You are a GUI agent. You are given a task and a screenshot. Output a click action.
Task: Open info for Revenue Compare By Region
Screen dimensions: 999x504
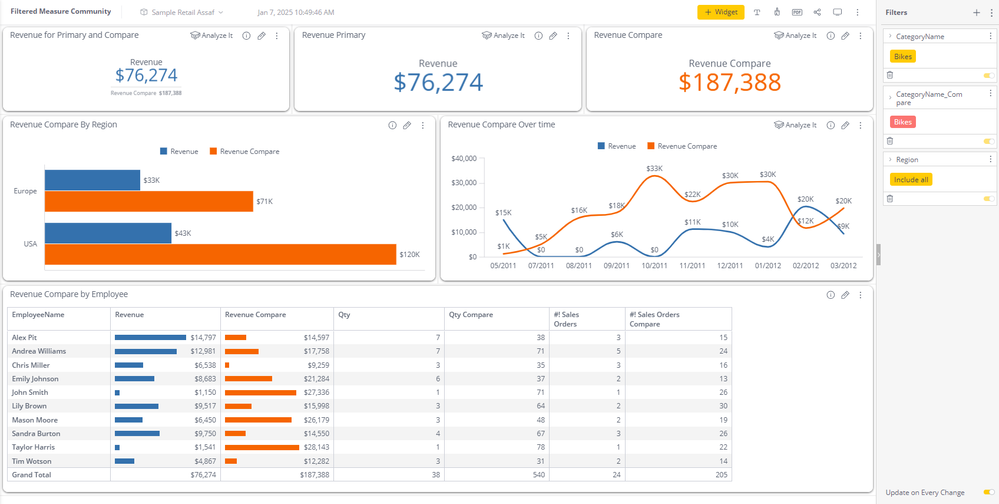pyautogui.click(x=392, y=126)
